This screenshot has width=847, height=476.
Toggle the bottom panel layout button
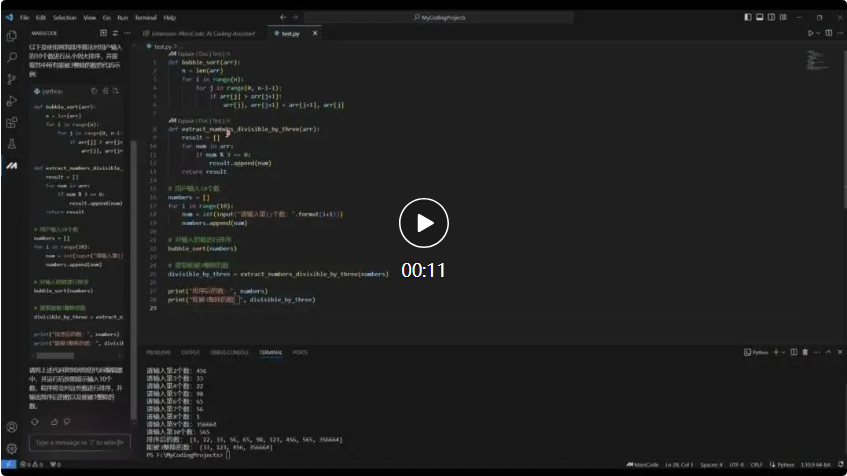(760, 17)
